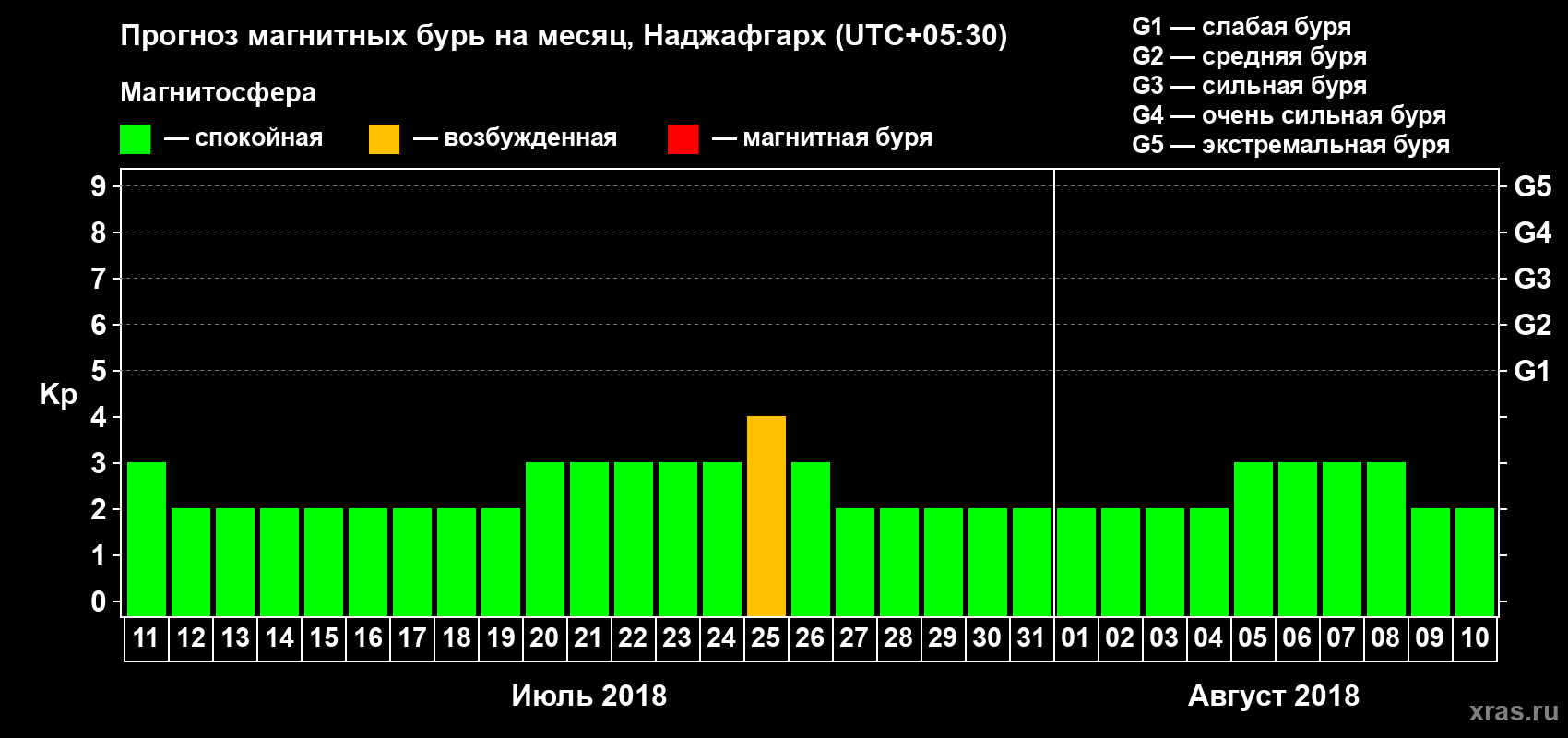Click the red magnetic storm legend swatch
The height and width of the screenshot is (738, 1568).
pyautogui.click(x=683, y=139)
